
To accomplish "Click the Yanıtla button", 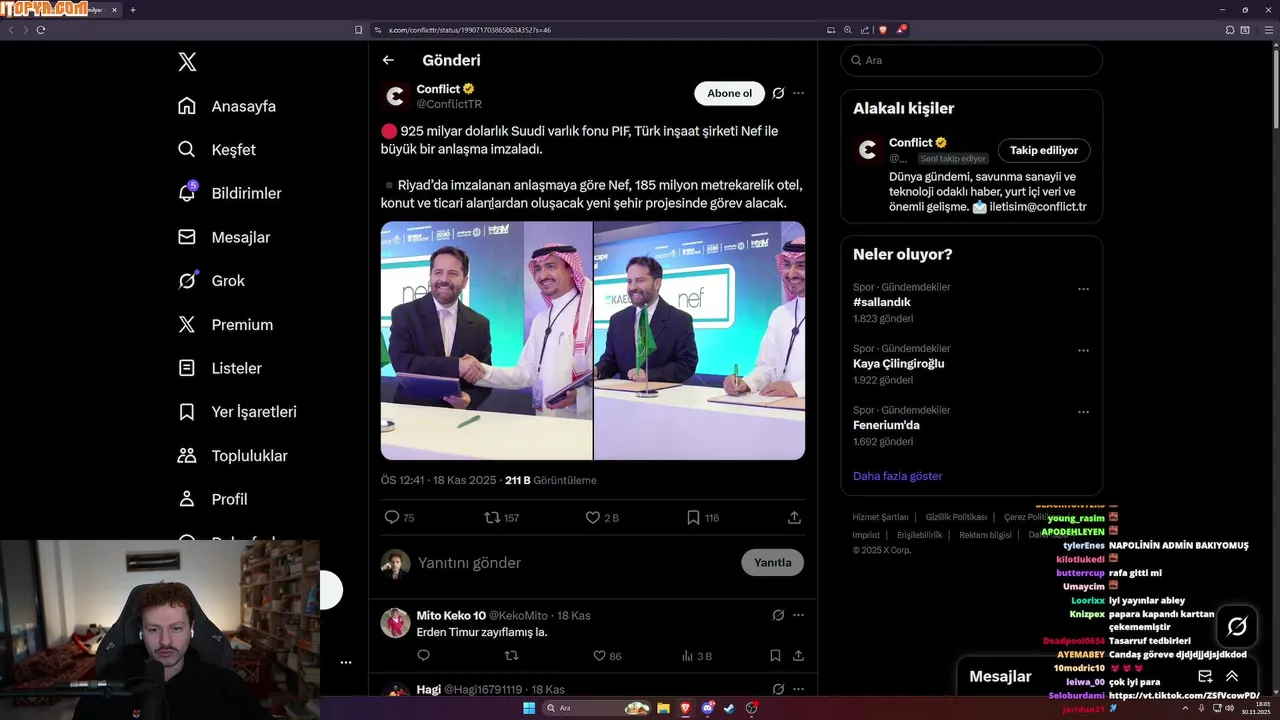I will (x=772, y=562).
